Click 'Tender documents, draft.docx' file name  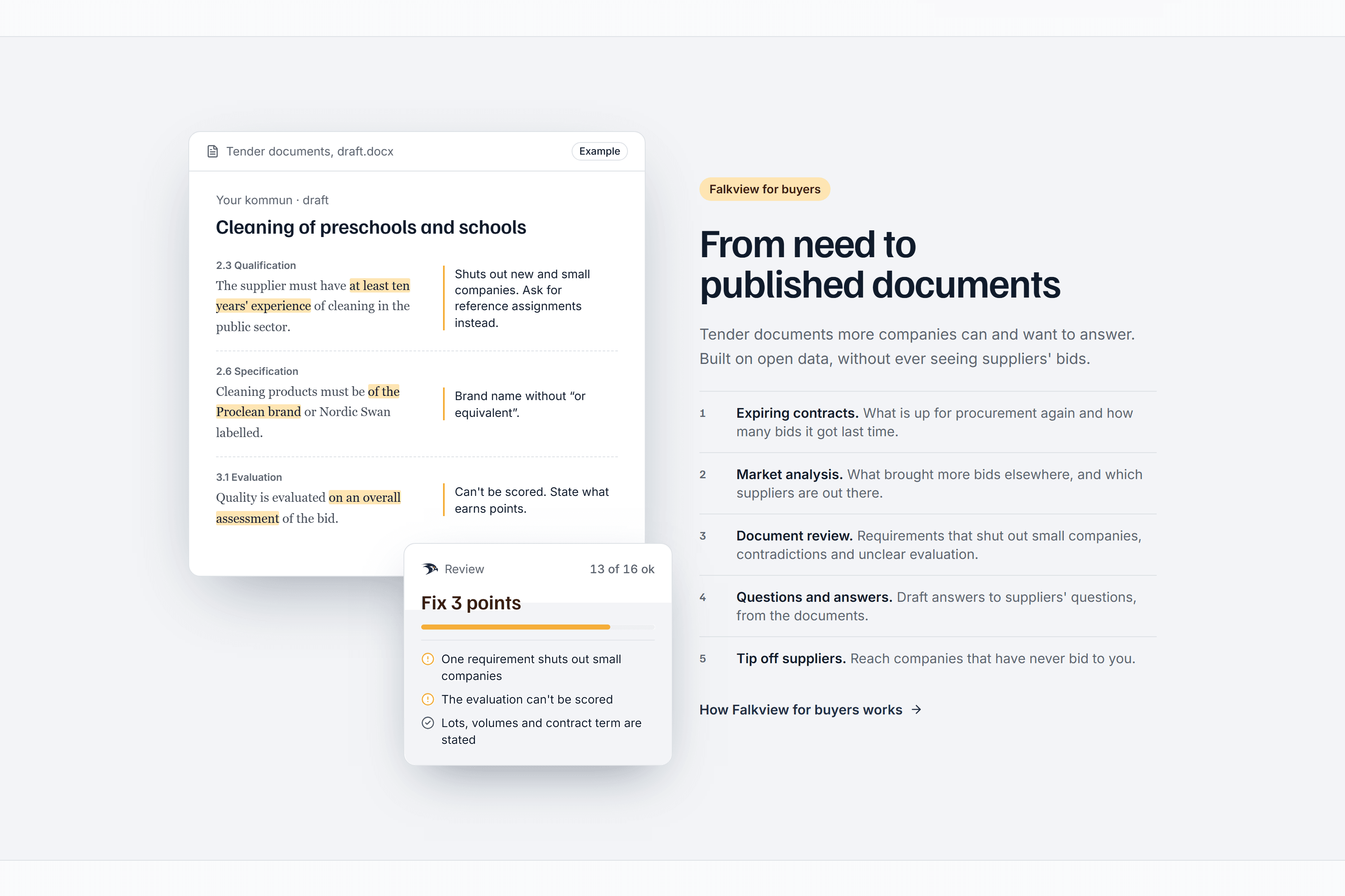coord(310,151)
